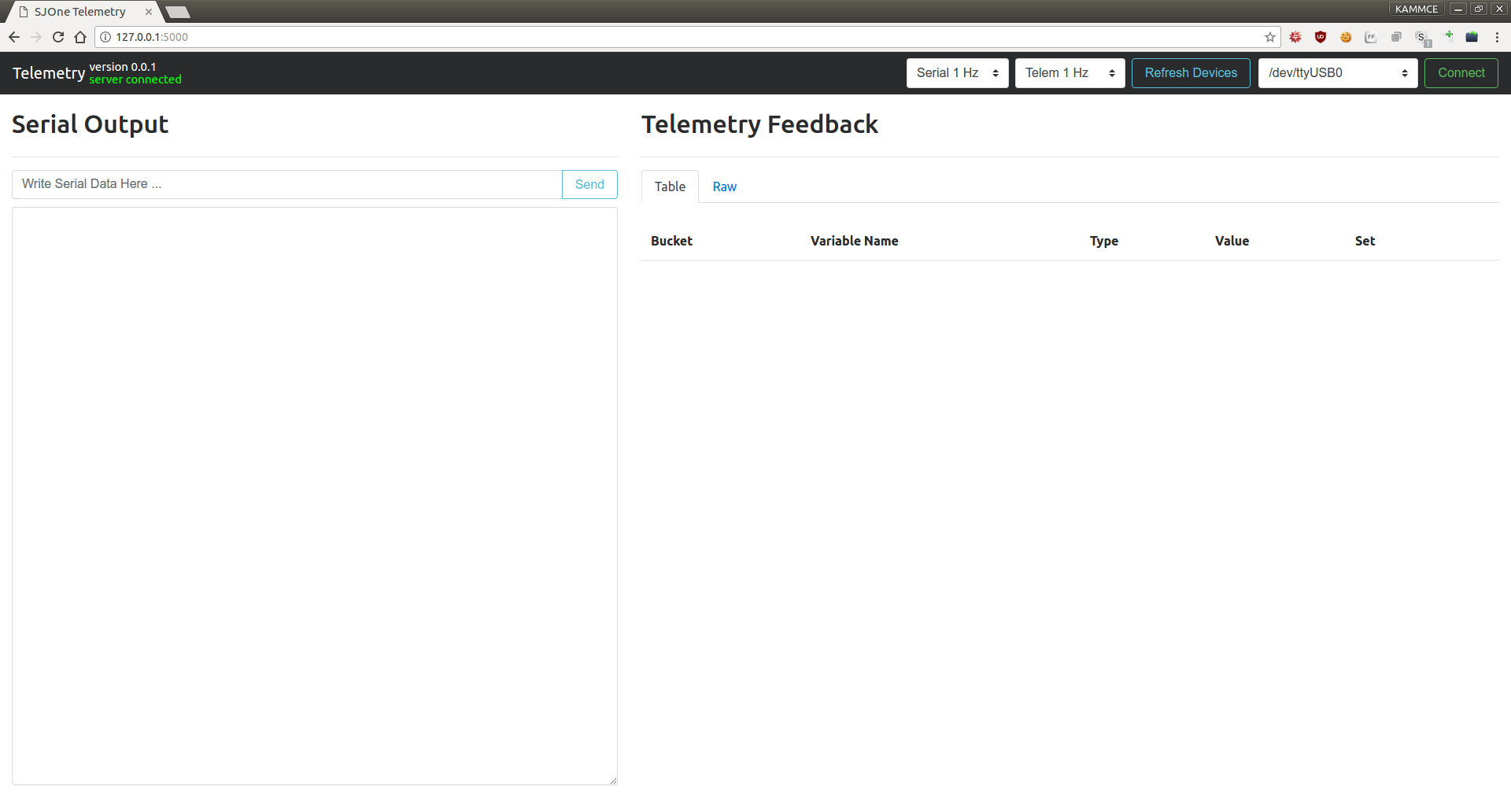The image size is (1511, 812).
Task: Switch to the Raw tab
Action: (725, 186)
